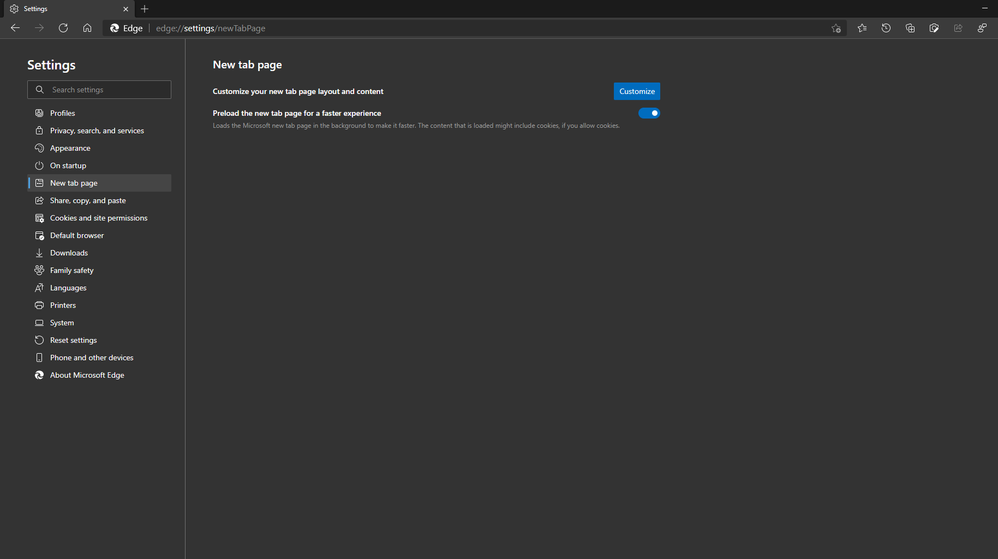Viewport: 998px width, 559px height.
Task: Select On startup settings
Action: point(99,166)
